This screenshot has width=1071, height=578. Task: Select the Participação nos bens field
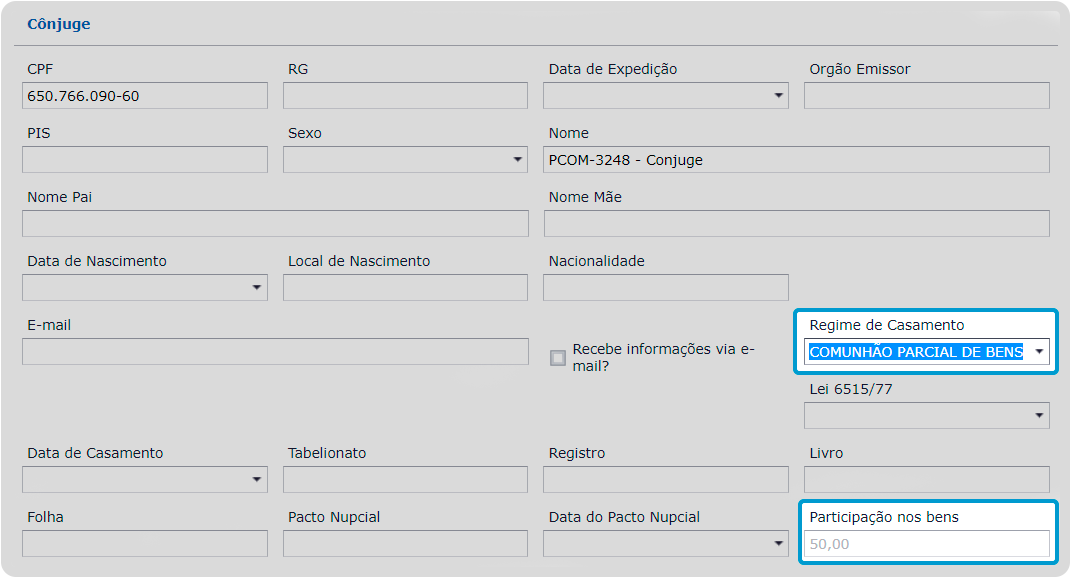point(926,544)
